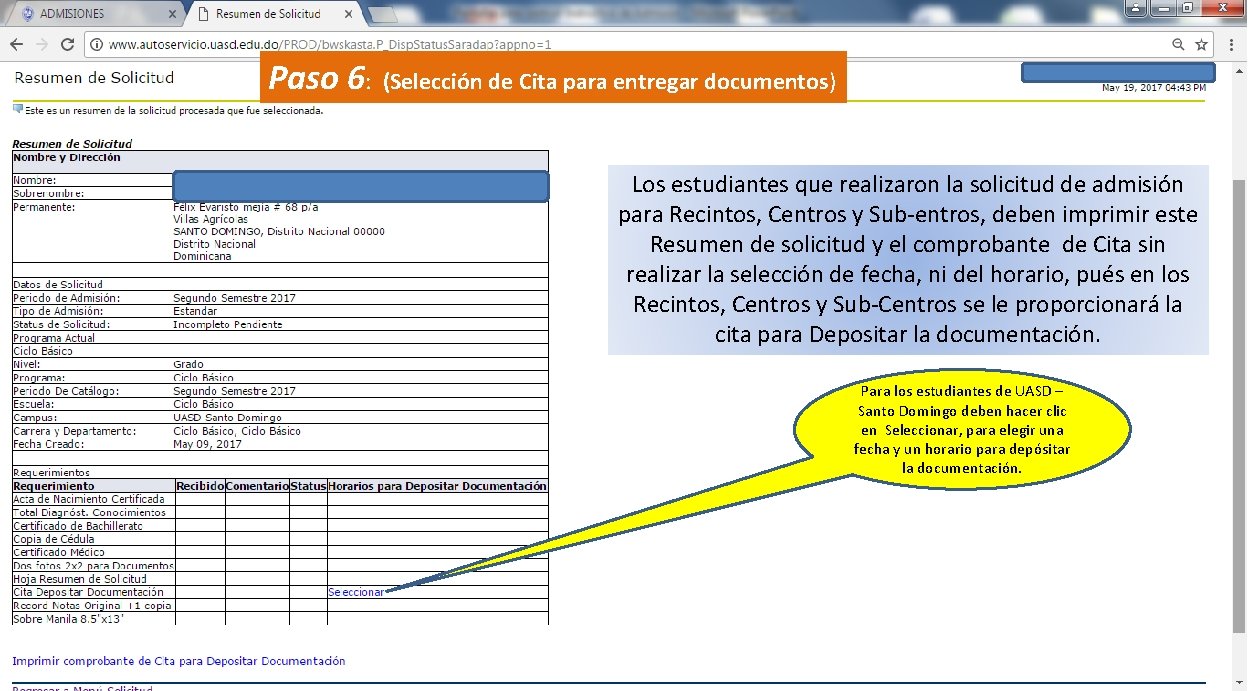
Task: Click the 'Recibido' column header
Action: [200, 486]
